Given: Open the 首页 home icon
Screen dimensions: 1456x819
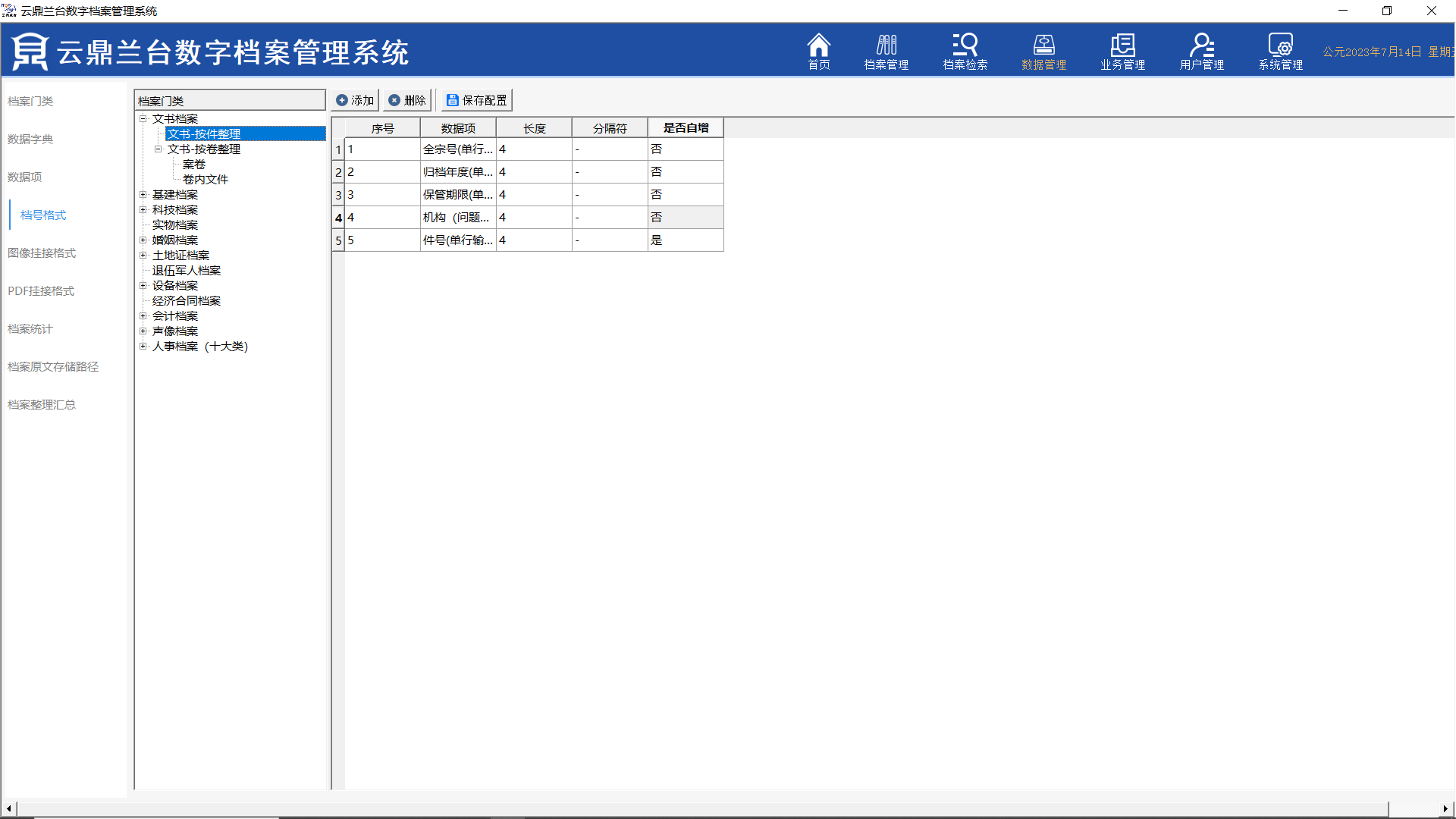Looking at the screenshot, I should pyautogui.click(x=818, y=52).
